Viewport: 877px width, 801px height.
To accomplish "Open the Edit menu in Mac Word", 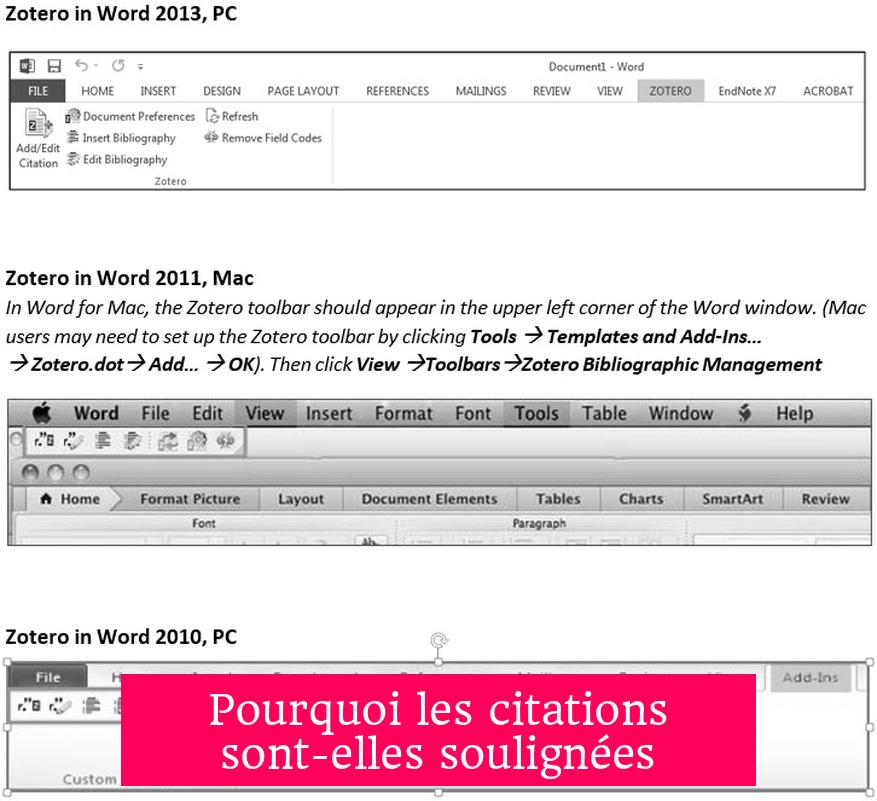I will tap(208, 413).
